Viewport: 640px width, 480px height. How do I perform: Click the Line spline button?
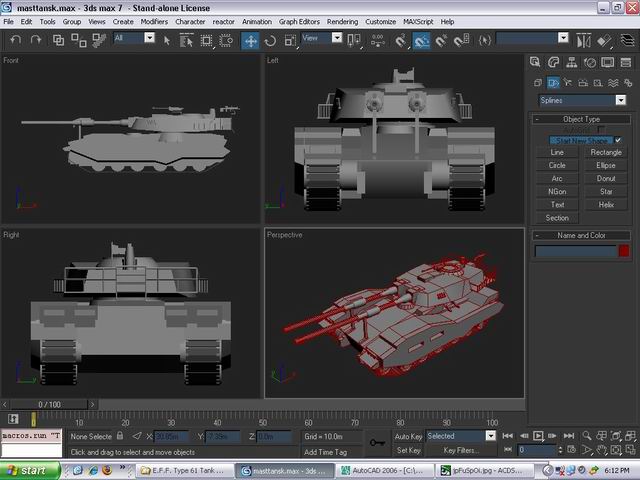click(x=557, y=152)
